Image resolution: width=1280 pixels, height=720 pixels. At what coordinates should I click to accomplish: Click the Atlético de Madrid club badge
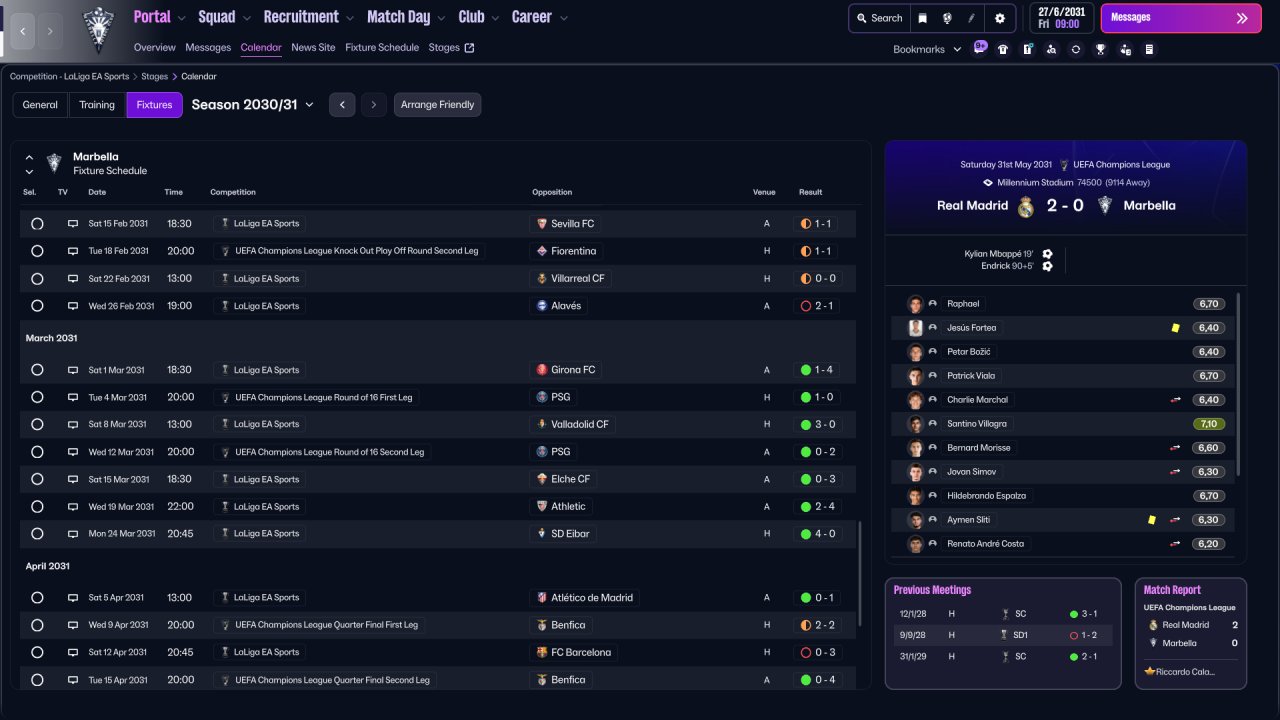pos(542,598)
